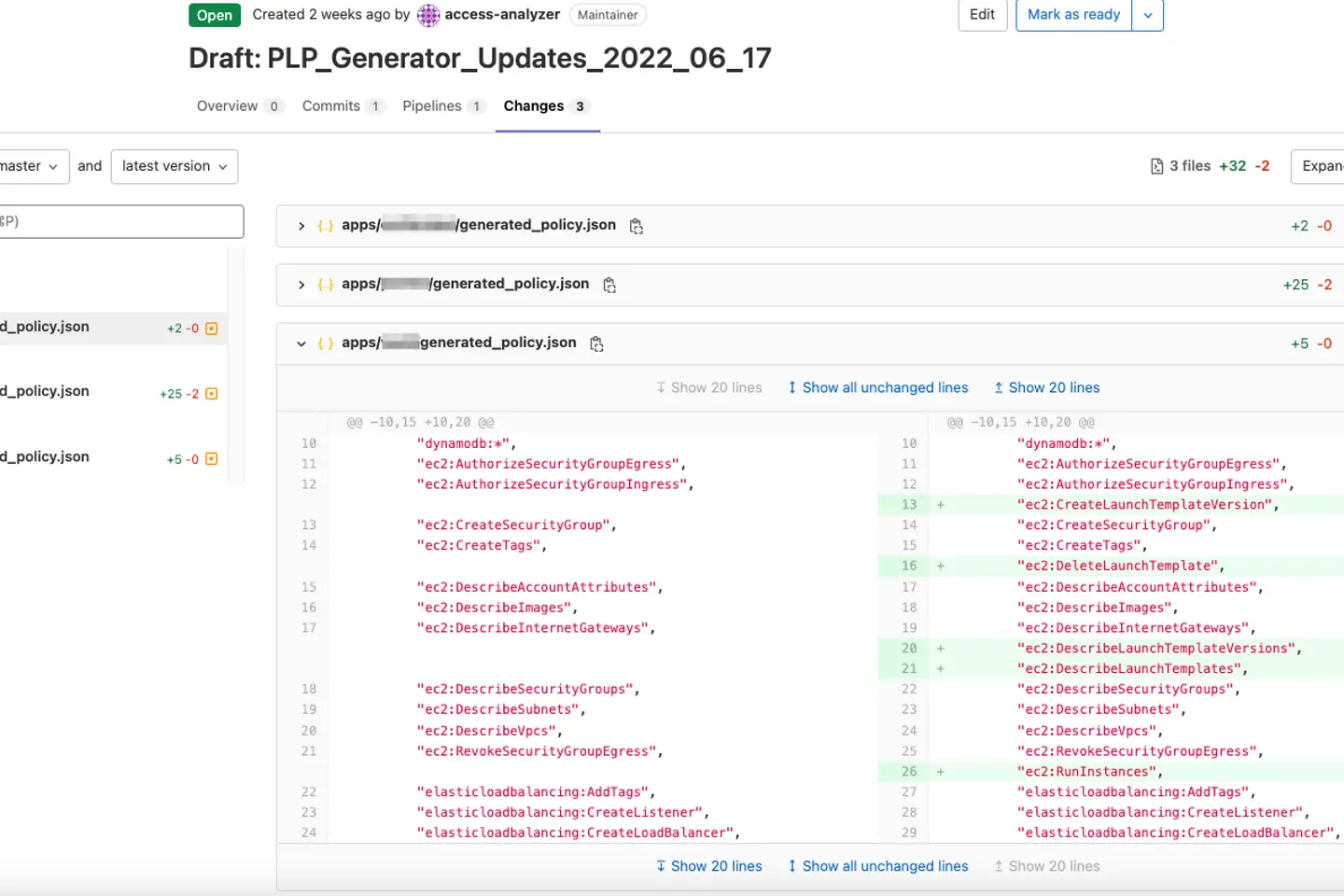This screenshot has height=896, width=1344.
Task: Copy path of first generated_policy.json file
Action: click(637, 226)
